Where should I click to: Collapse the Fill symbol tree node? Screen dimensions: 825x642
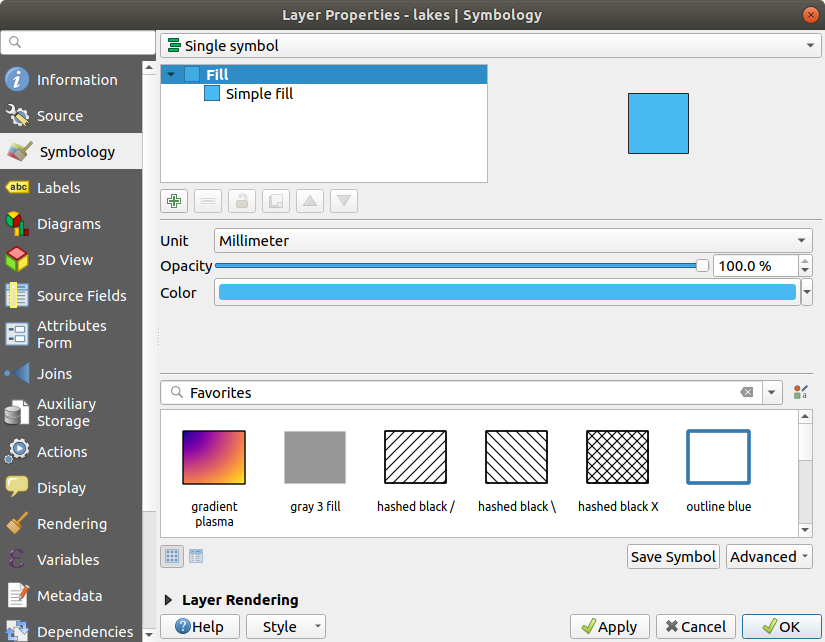pos(171,75)
